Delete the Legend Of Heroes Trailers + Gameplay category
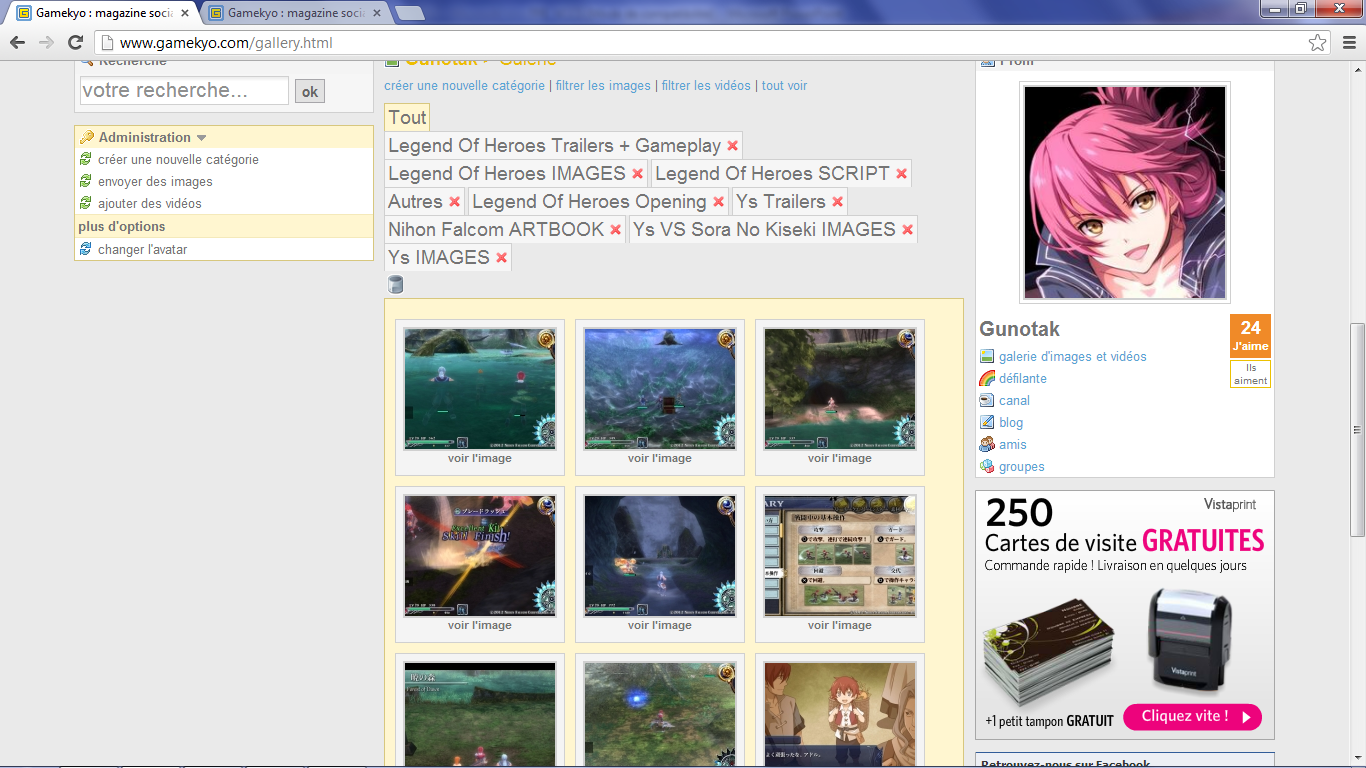The image size is (1366, 768). (x=732, y=146)
